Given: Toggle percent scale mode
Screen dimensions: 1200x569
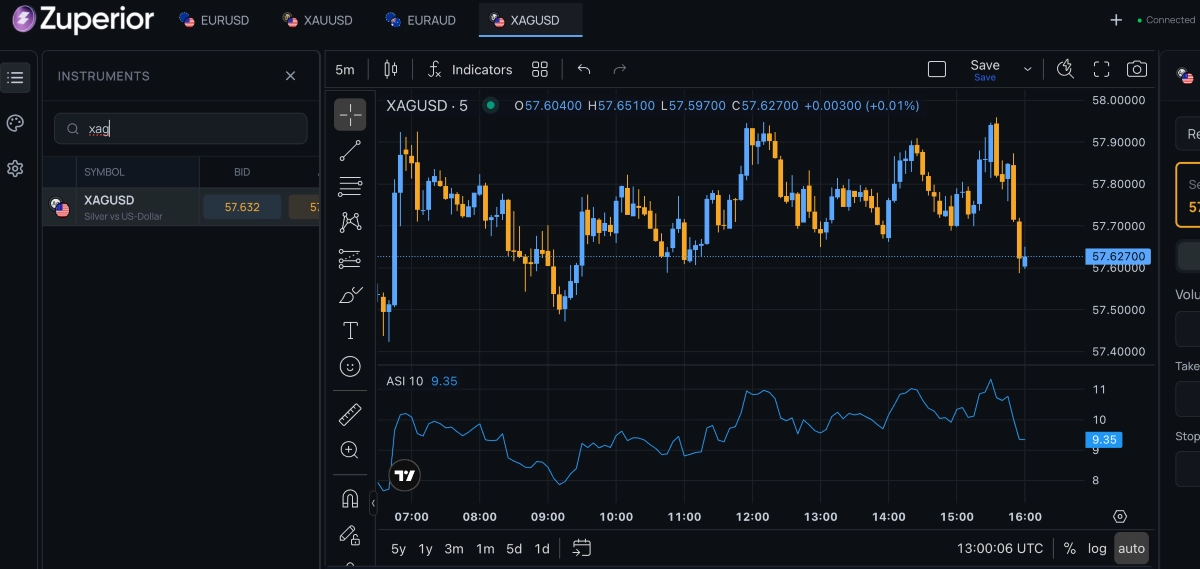Looking at the screenshot, I should tap(1070, 548).
